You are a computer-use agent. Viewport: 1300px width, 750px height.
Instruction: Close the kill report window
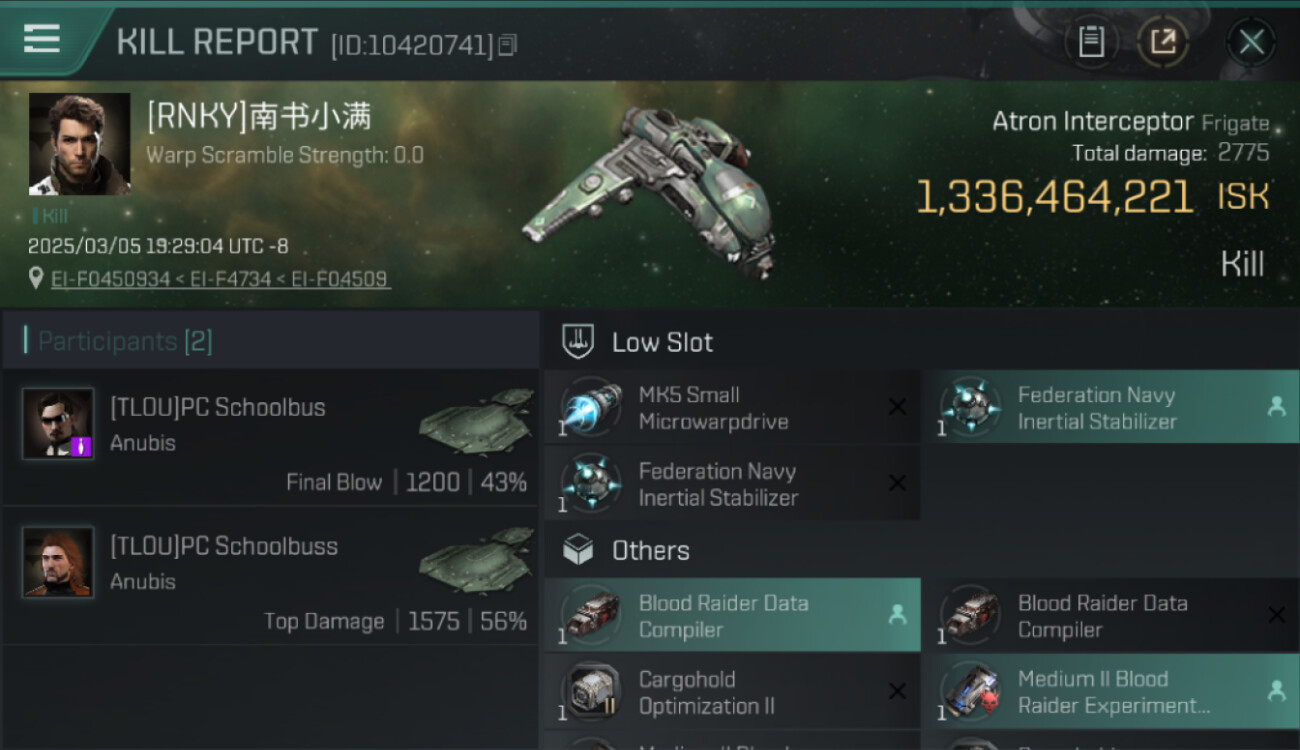1251,42
